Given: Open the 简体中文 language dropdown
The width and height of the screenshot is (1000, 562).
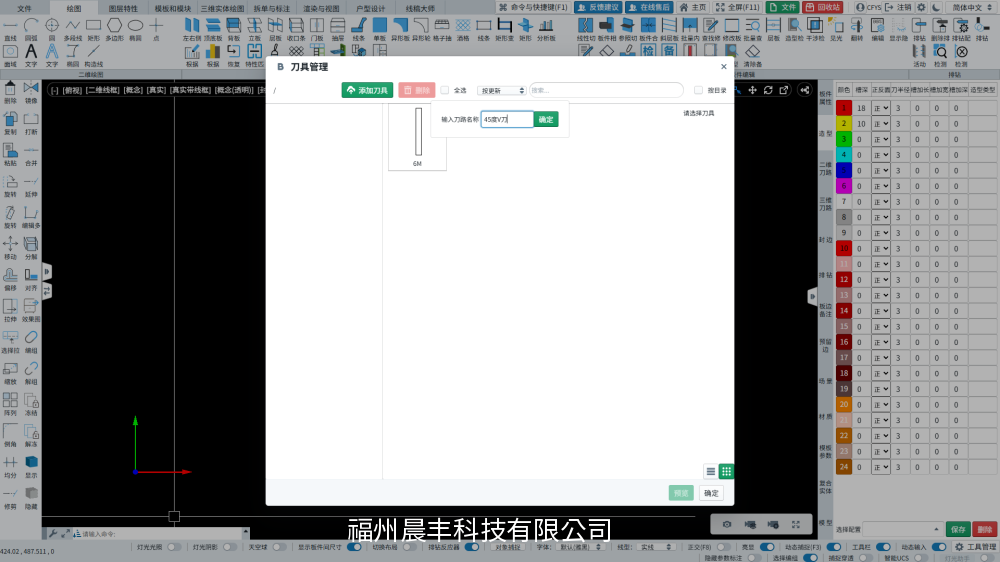Looking at the screenshot, I should point(971,7).
